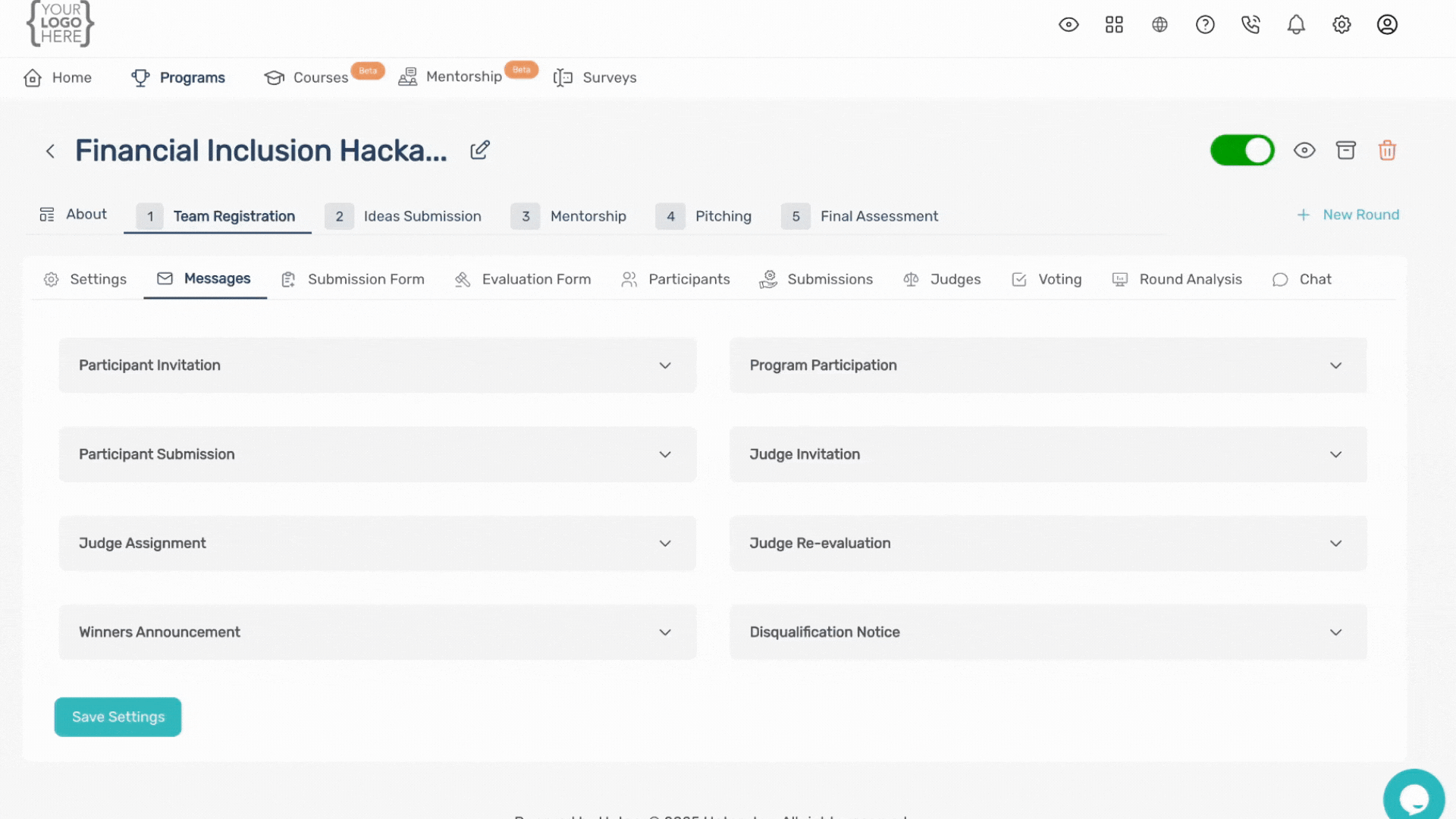Open the floating chat bubble widget
The image size is (1456, 819).
click(x=1413, y=798)
